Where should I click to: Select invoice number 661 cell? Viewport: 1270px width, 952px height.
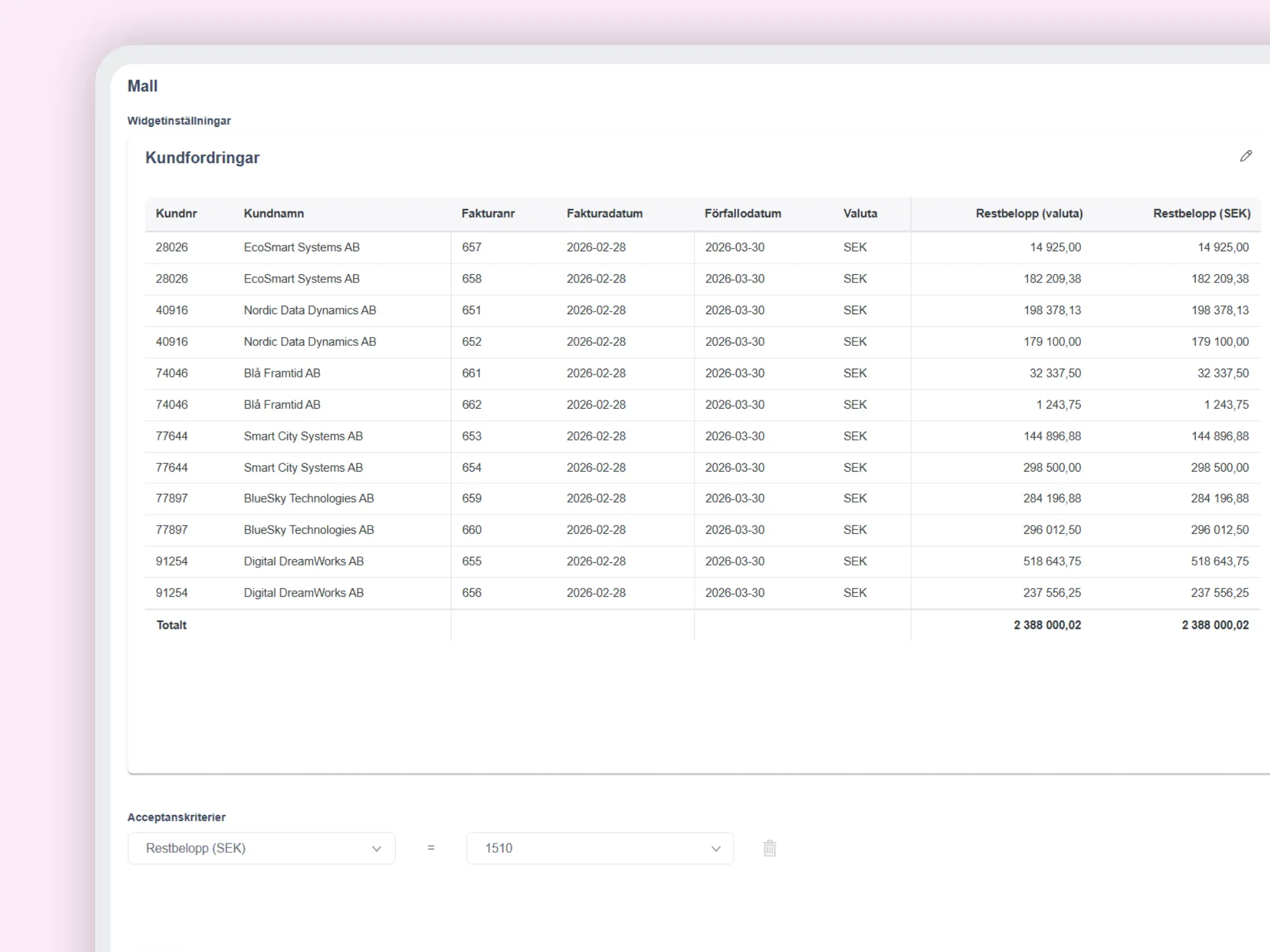pos(472,373)
